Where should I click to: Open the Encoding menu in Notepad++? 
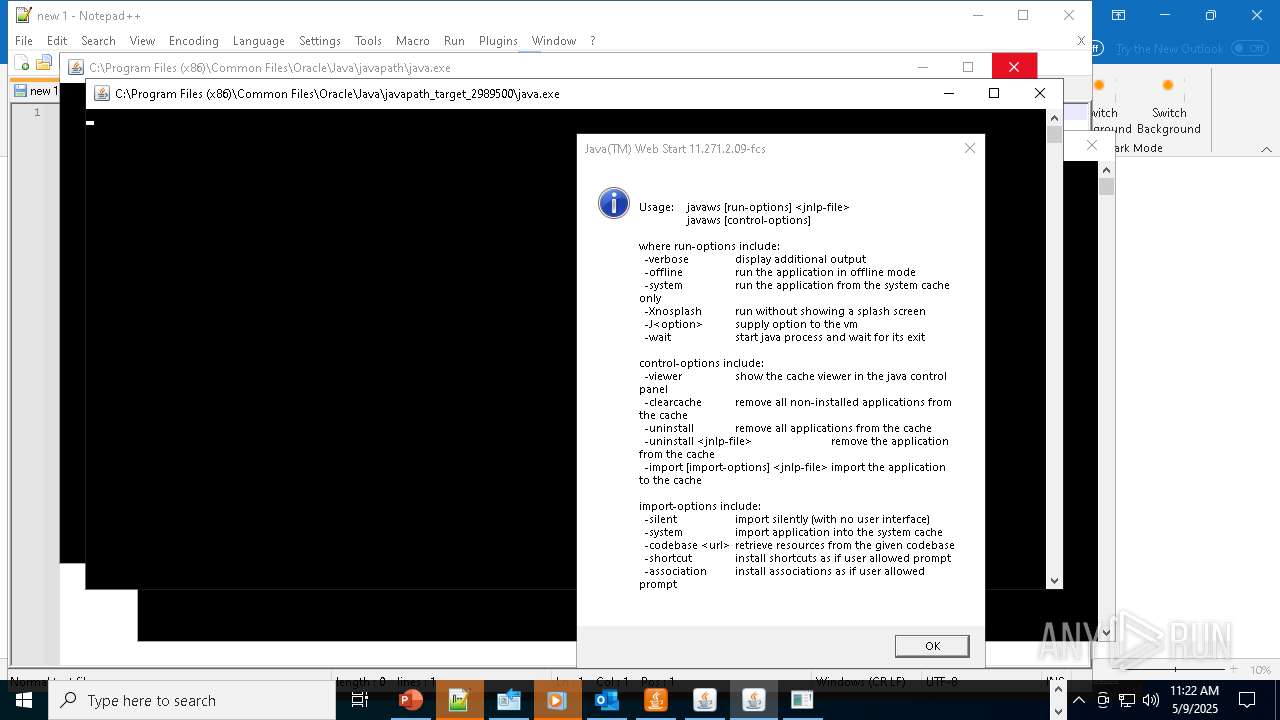click(x=193, y=41)
